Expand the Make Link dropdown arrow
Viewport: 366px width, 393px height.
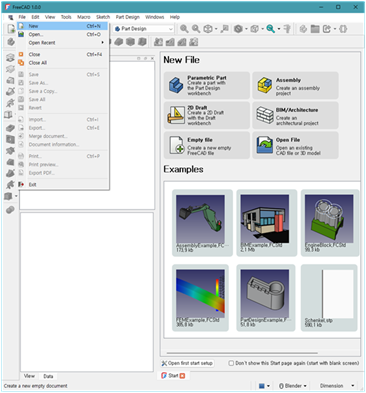[335, 29]
